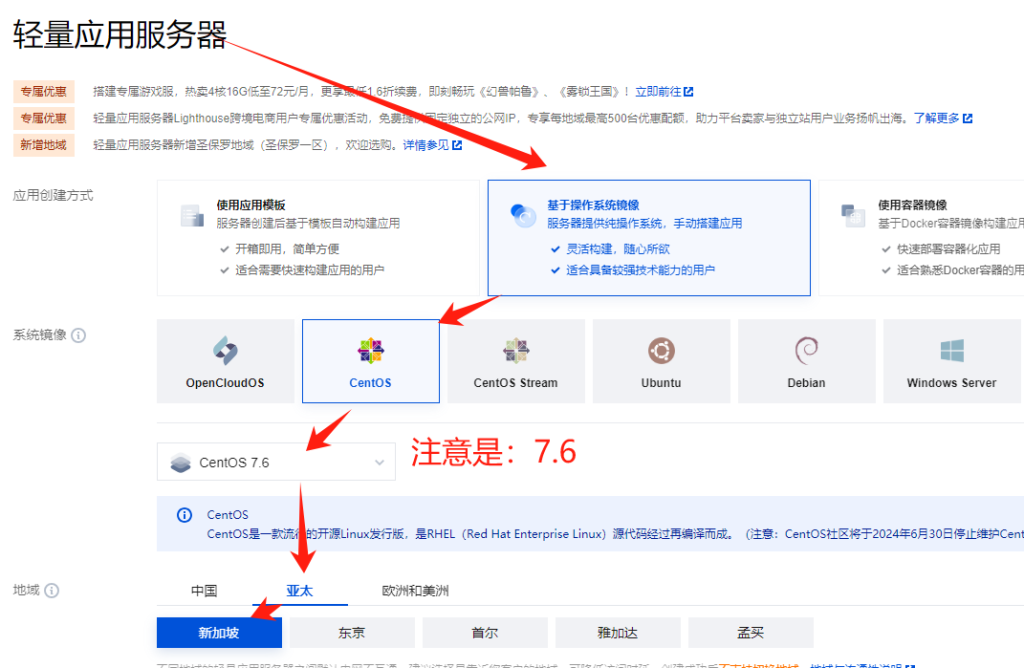Select the Ubuntu system image

tap(661, 361)
